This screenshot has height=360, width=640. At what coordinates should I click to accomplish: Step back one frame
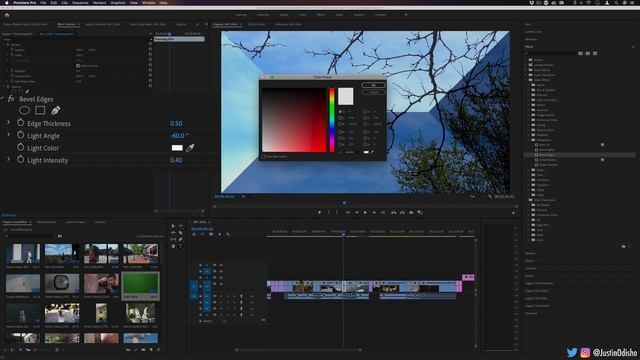[357, 212]
